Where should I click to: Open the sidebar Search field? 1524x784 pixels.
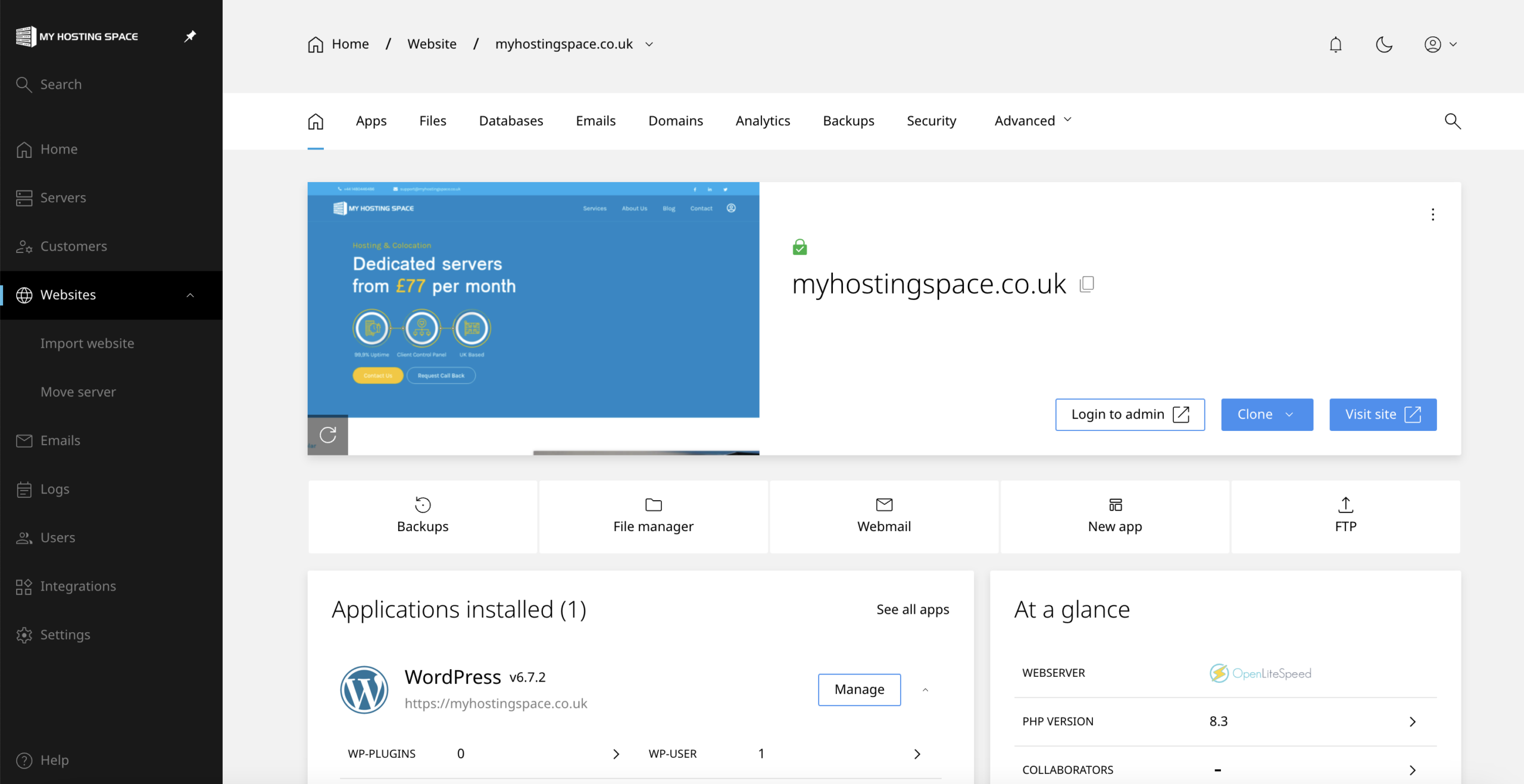click(111, 85)
